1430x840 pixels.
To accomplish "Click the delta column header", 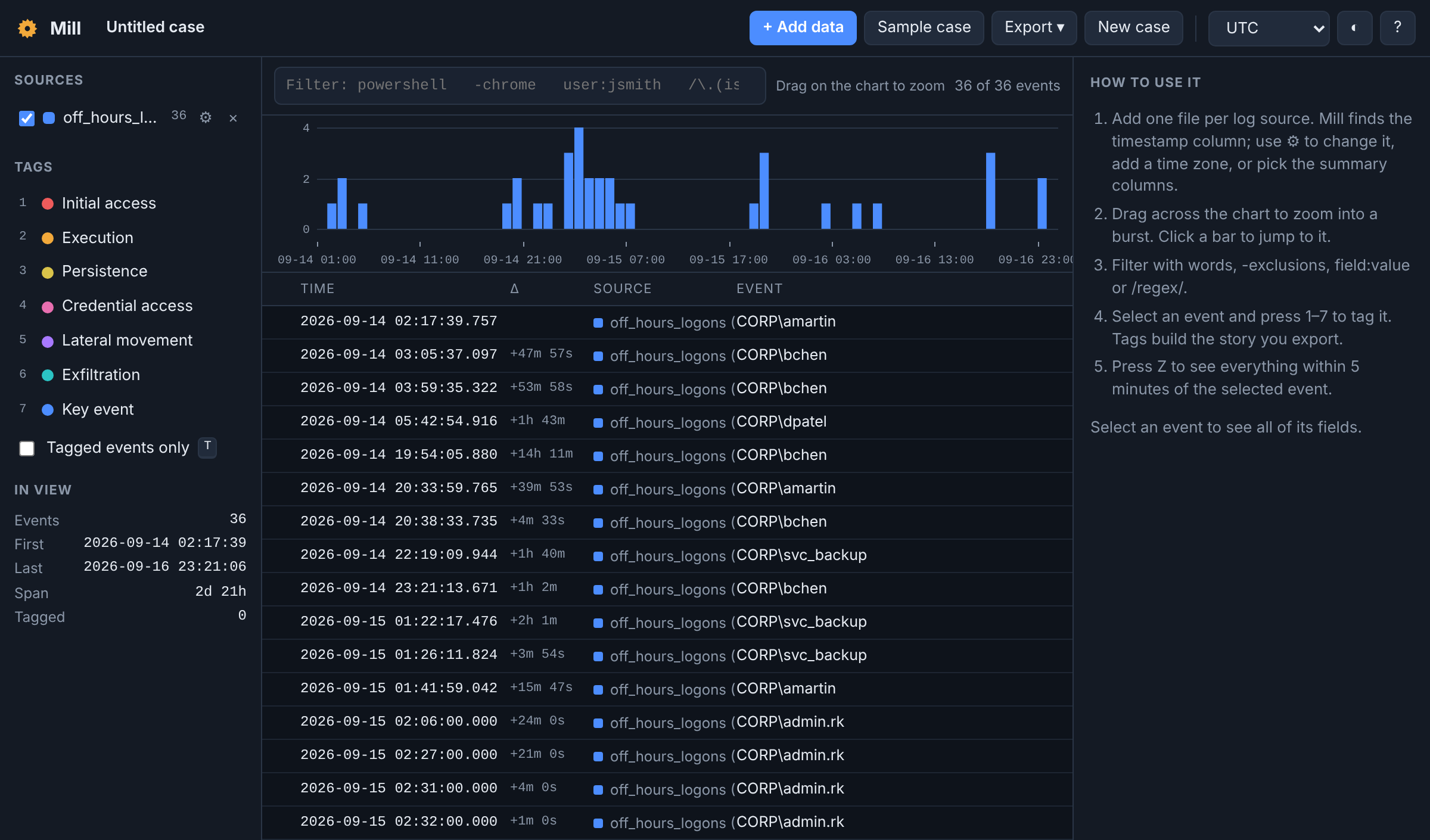I will pyautogui.click(x=514, y=289).
